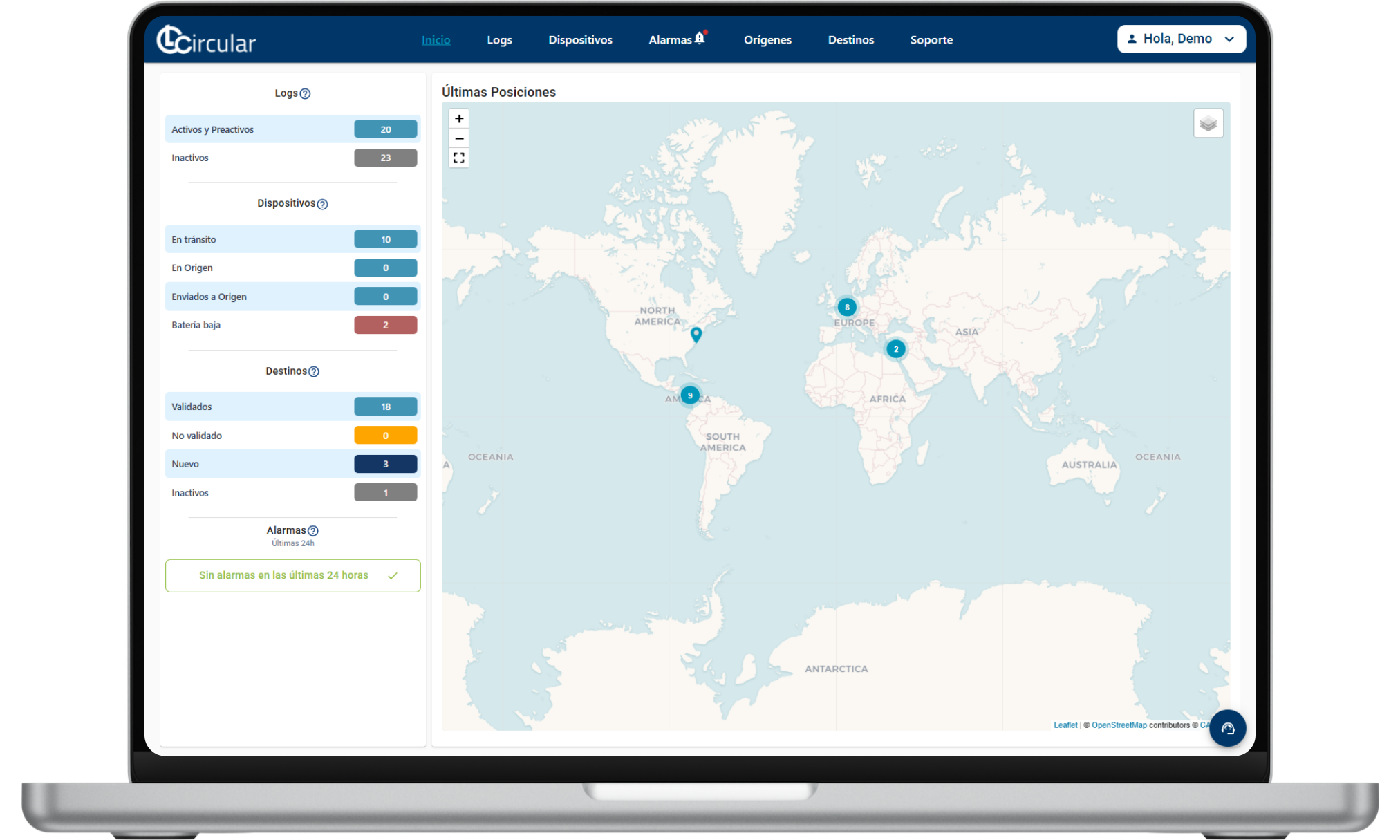Toggle fullscreen map view
Image resolution: width=1400 pixels, height=840 pixels.
(459, 158)
